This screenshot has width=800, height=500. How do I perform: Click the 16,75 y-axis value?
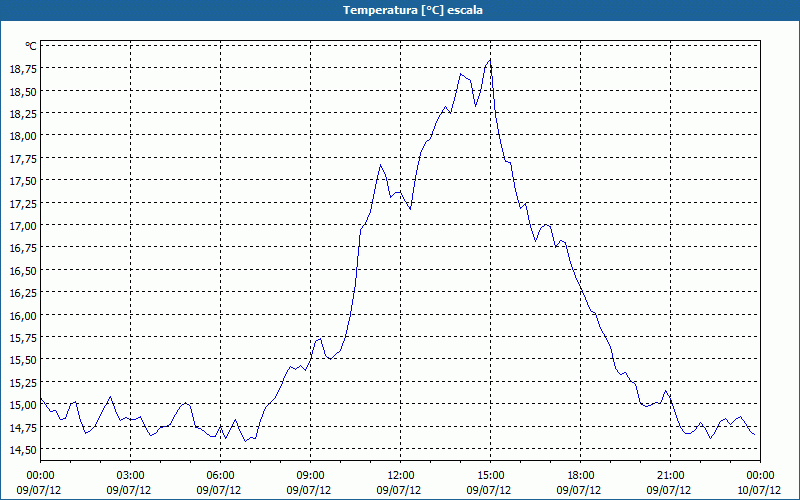(23, 247)
